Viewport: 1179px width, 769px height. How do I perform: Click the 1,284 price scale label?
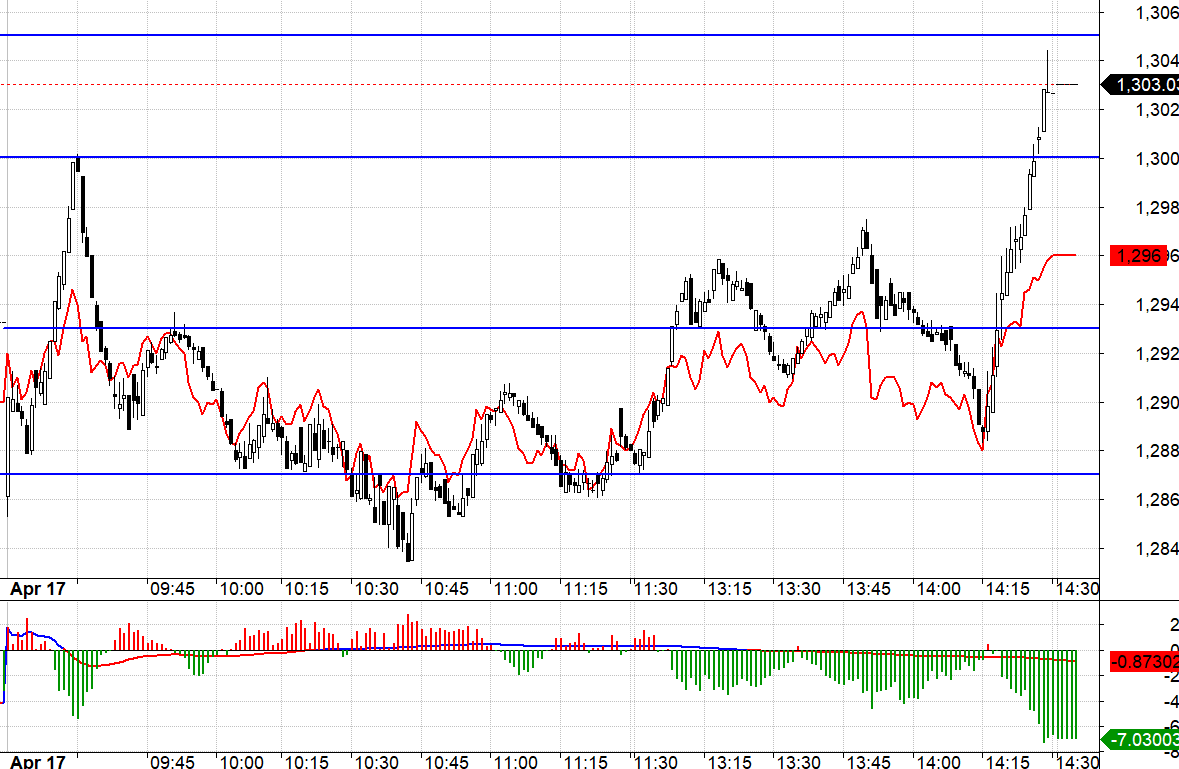coord(1155,548)
